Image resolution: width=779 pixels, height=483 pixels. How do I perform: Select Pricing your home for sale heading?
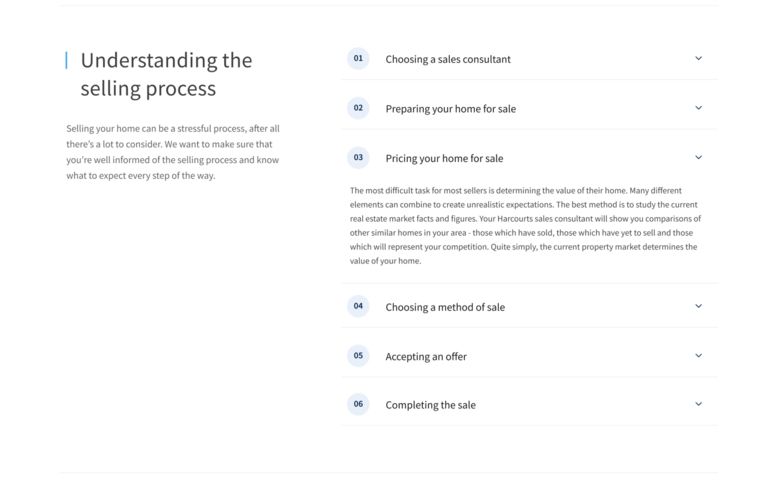[x=444, y=159]
